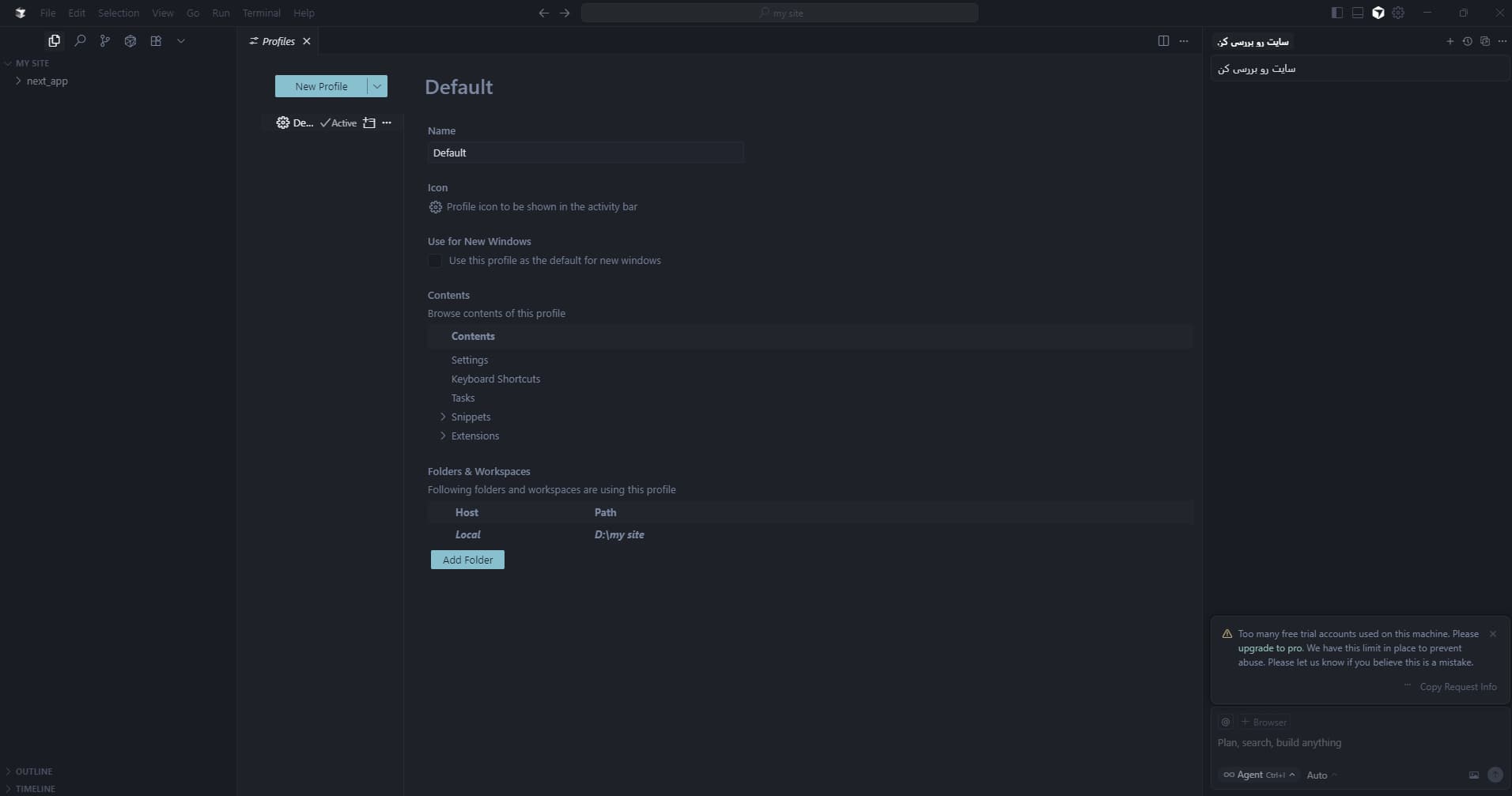Open the Agent mode selector
Viewport: 1512px width, 796px height.
click(1259, 775)
